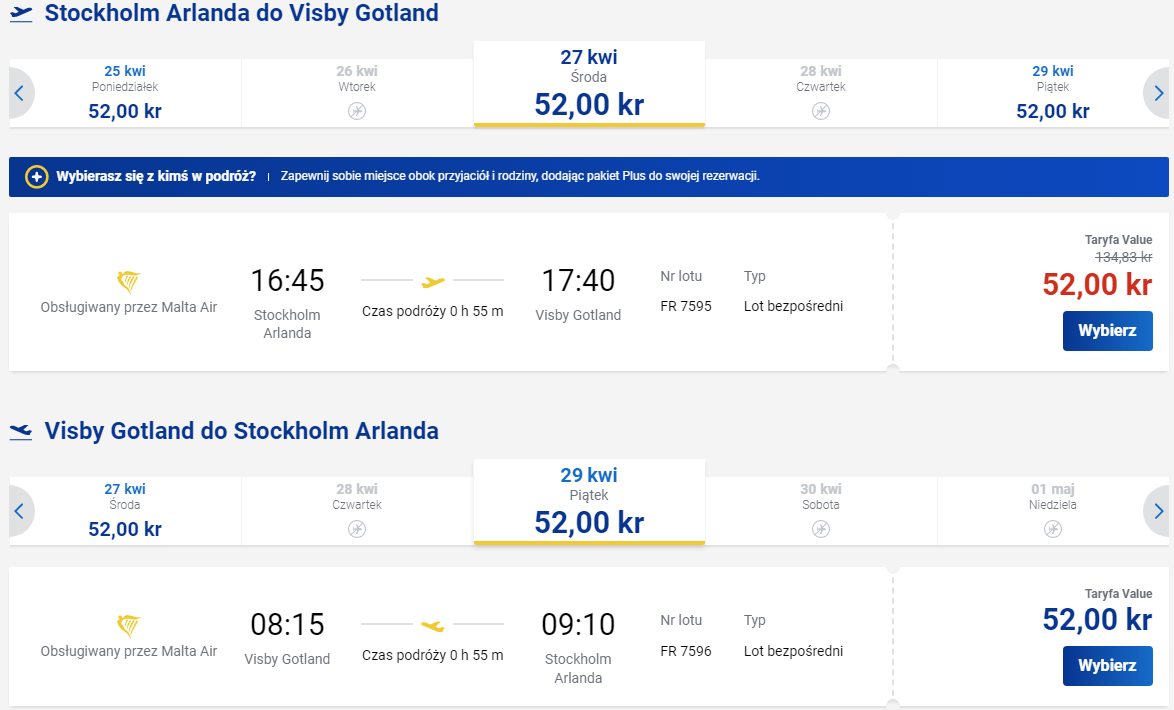Click unavailable return date 30 kwi Sobota

click(821, 512)
